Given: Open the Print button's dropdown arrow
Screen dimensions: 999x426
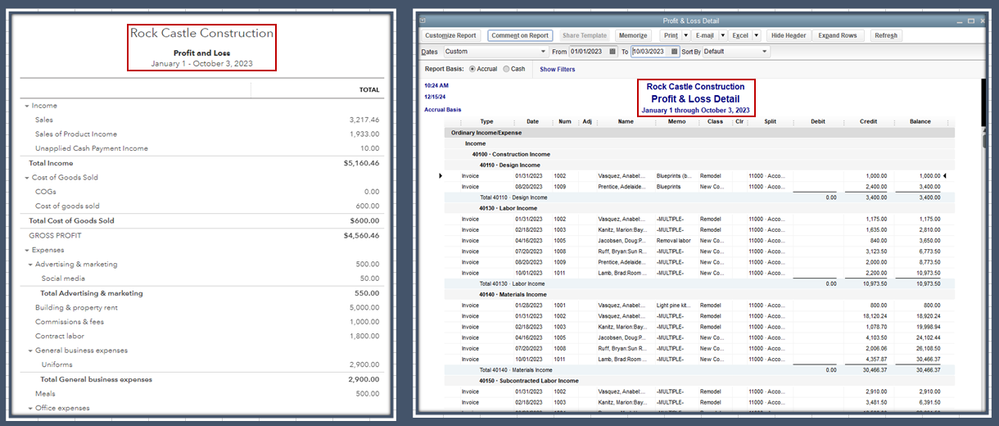Looking at the screenshot, I should tap(686, 36).
